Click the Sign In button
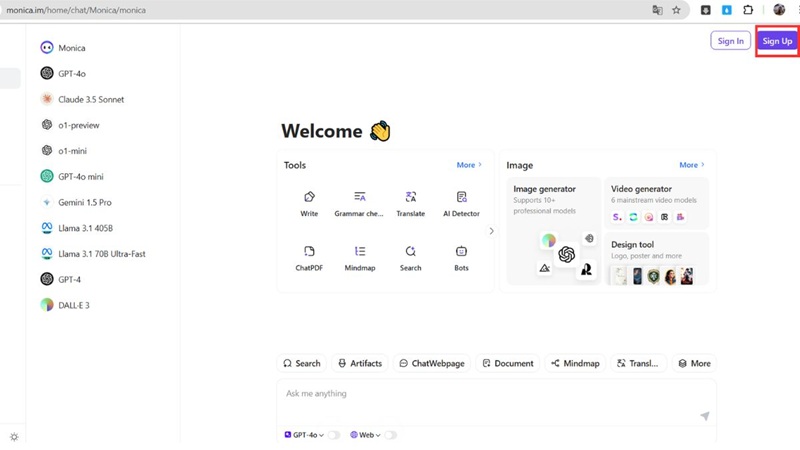 click(x=730, y=41)
